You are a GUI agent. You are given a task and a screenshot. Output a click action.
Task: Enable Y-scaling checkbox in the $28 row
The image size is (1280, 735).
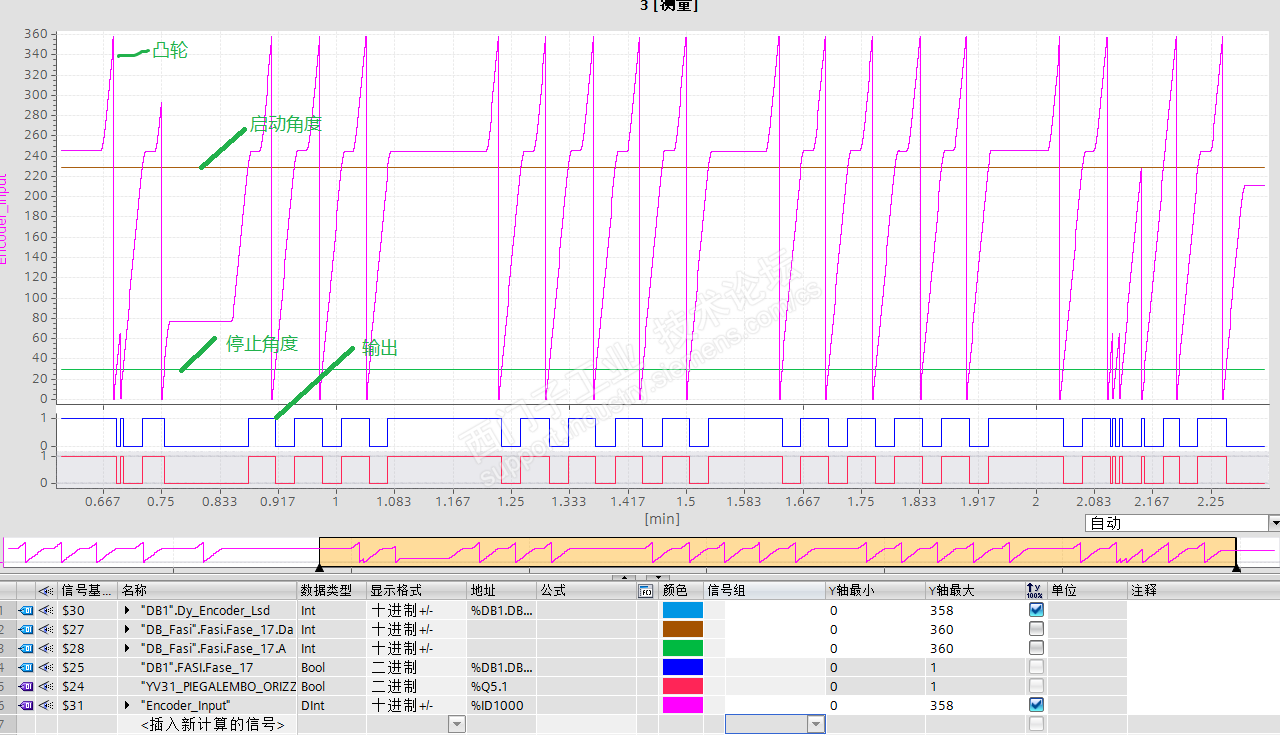(1036, 648)
